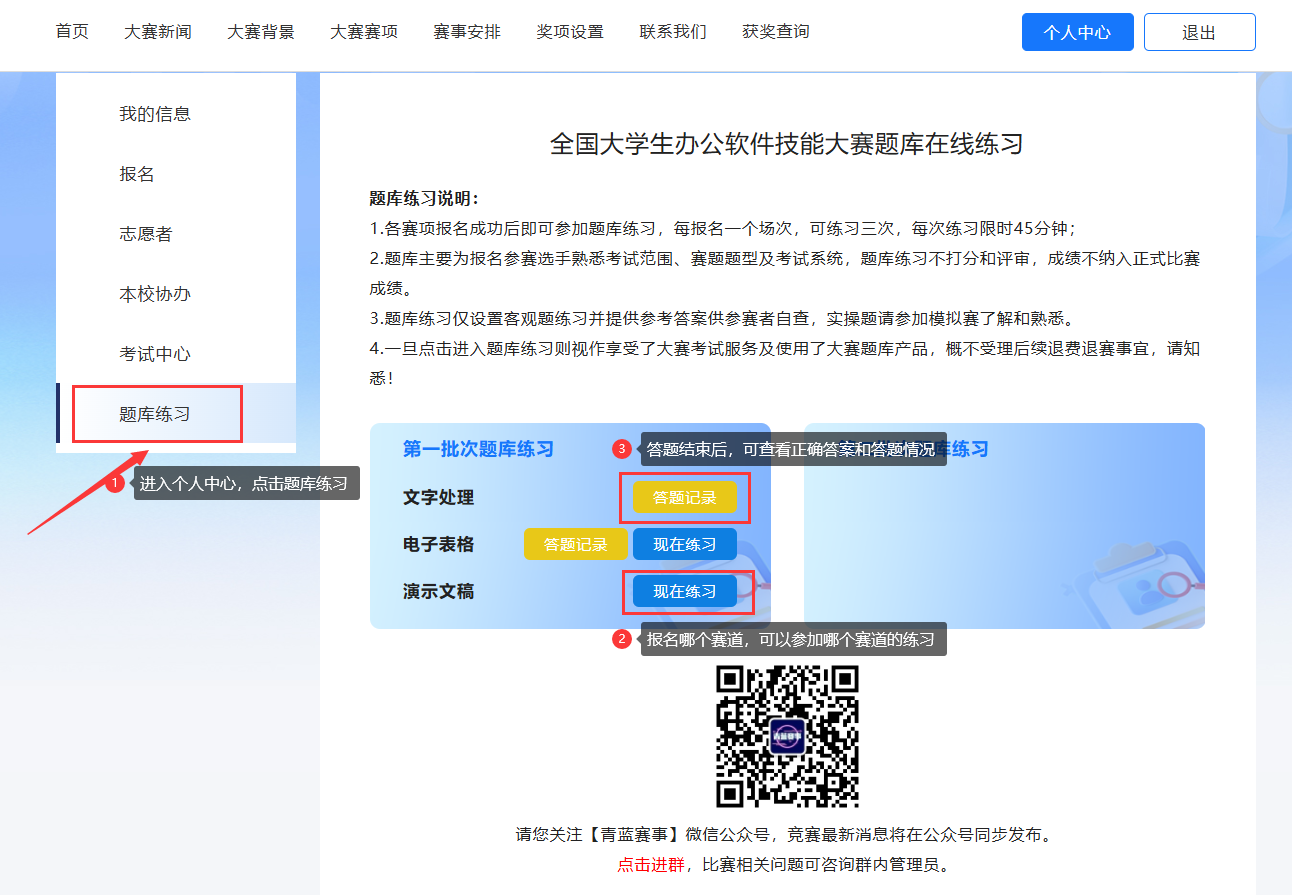Select 我的信息 in the sidebar
The width and height of the screenshot is (1292, 895).
coord(155,114)
